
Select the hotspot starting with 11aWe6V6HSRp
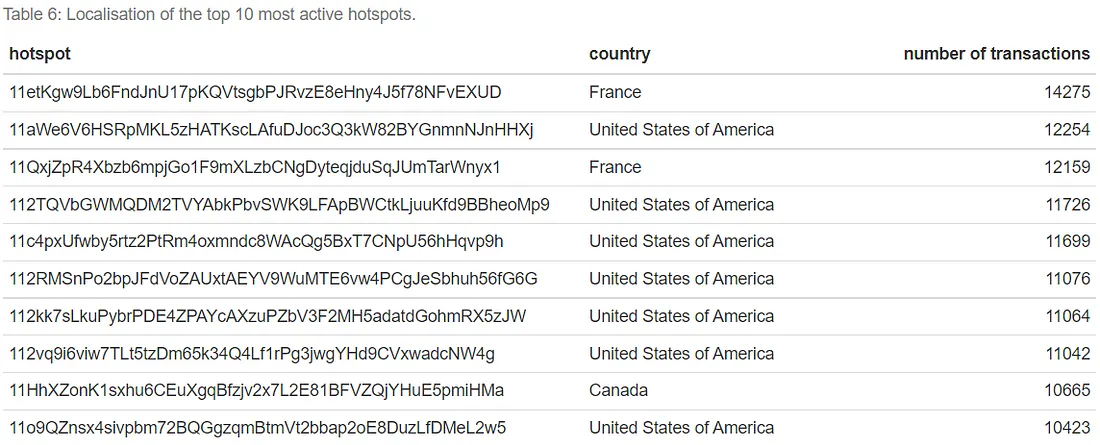tap(271, 130)
